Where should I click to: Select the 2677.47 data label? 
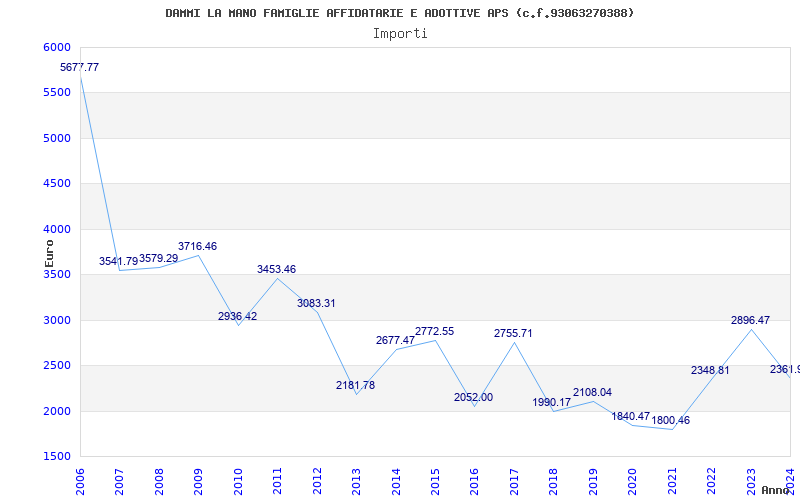(395, 340)
